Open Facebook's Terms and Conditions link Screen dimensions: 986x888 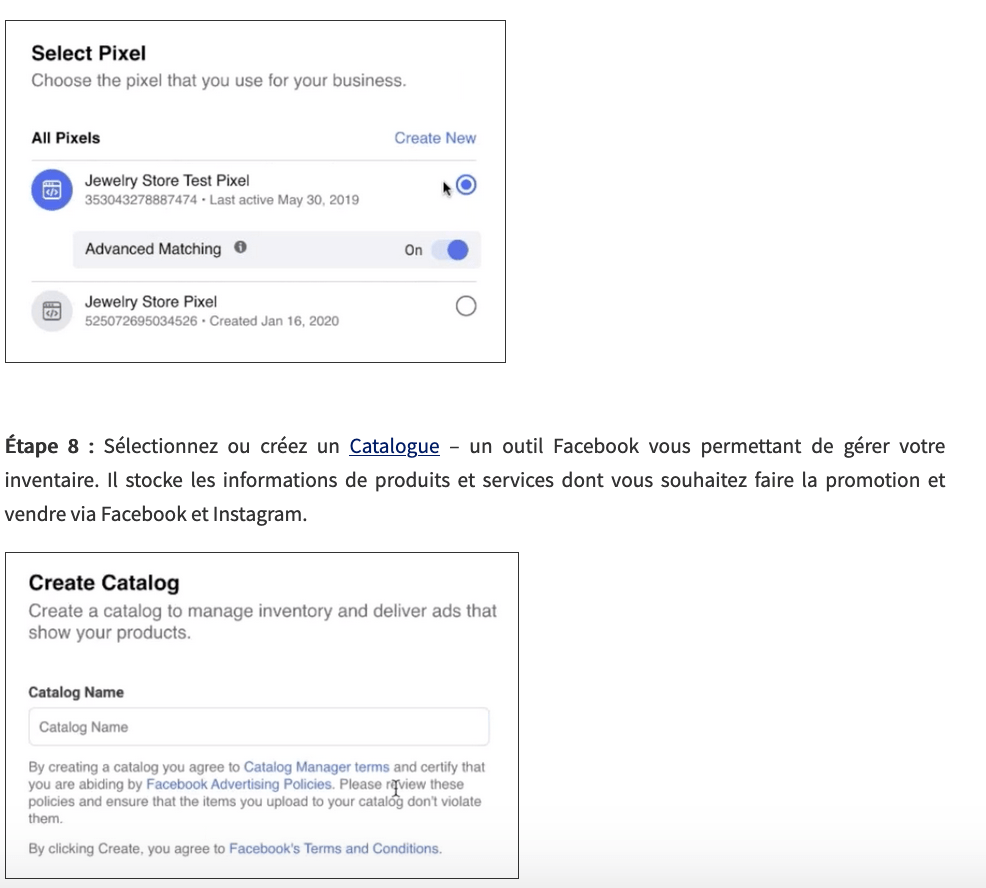click(334, 848)
